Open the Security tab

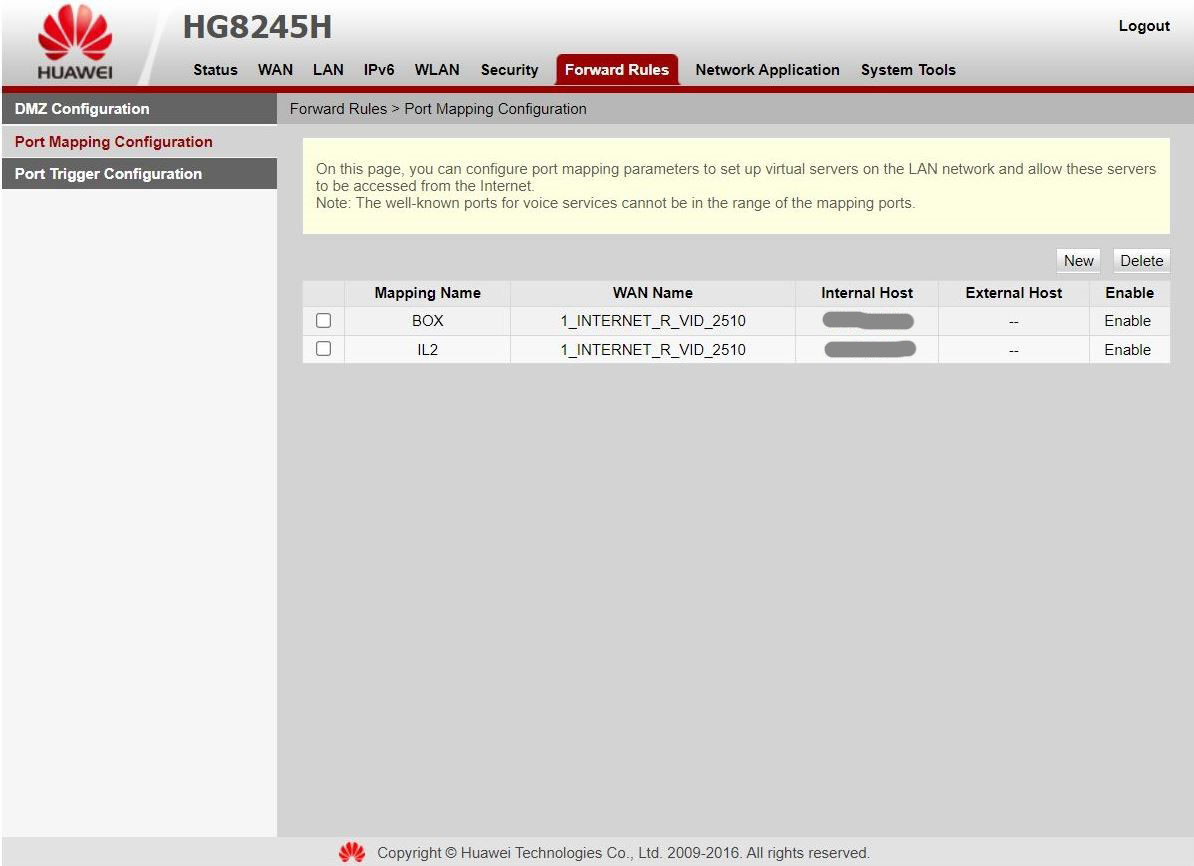click(x=509, y=70)
